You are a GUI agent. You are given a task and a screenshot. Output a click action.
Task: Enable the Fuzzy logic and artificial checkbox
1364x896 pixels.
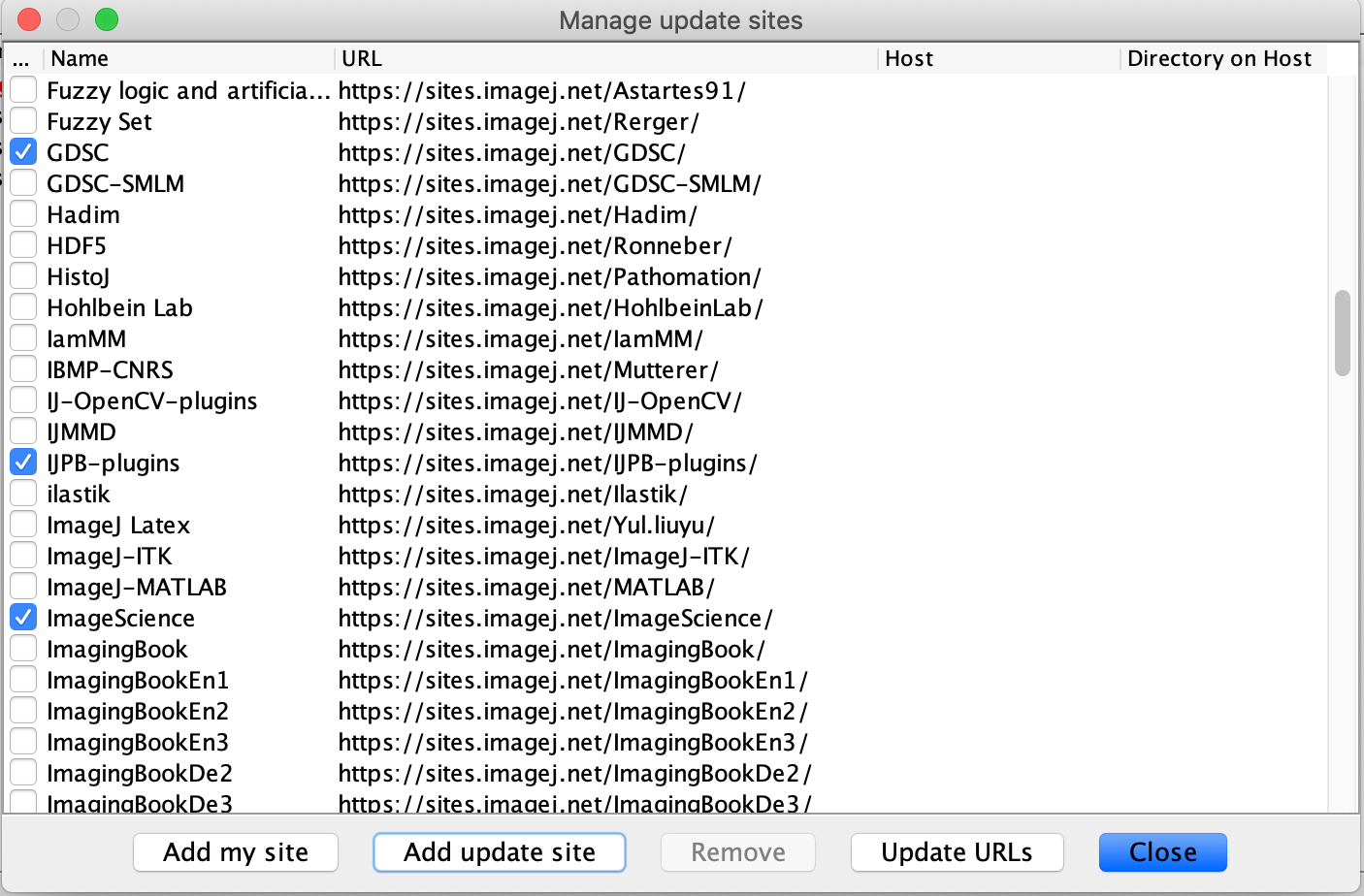click(23, 90)
